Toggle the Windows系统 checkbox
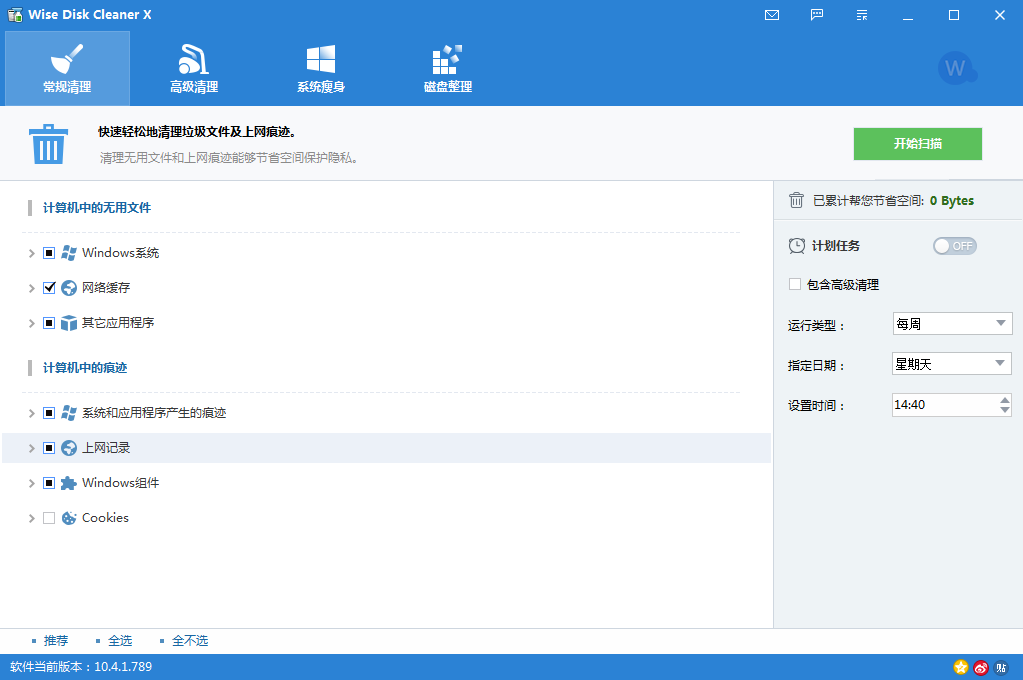This screenshot has height=680, width=1023. (x=49, y=253)
